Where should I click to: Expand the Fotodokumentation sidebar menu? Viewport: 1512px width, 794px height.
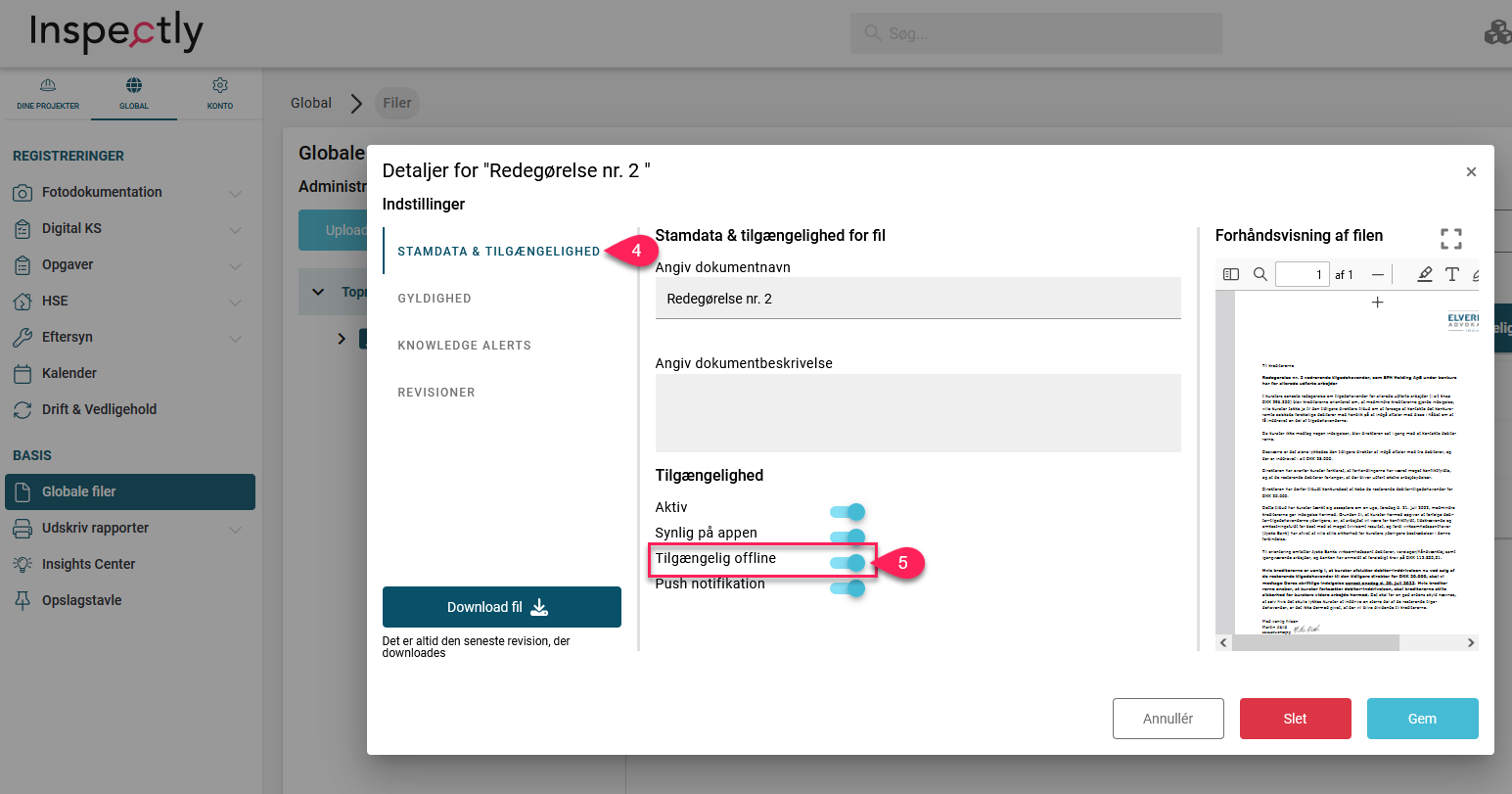[x=235, y=194]
